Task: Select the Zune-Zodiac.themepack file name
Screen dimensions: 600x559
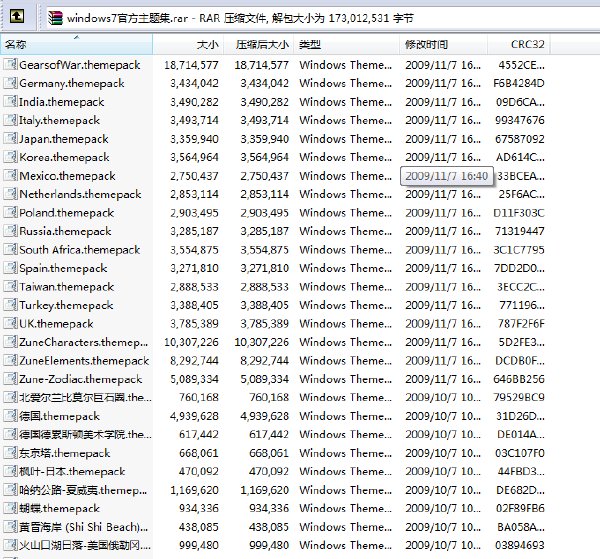Action: [81, 379]
